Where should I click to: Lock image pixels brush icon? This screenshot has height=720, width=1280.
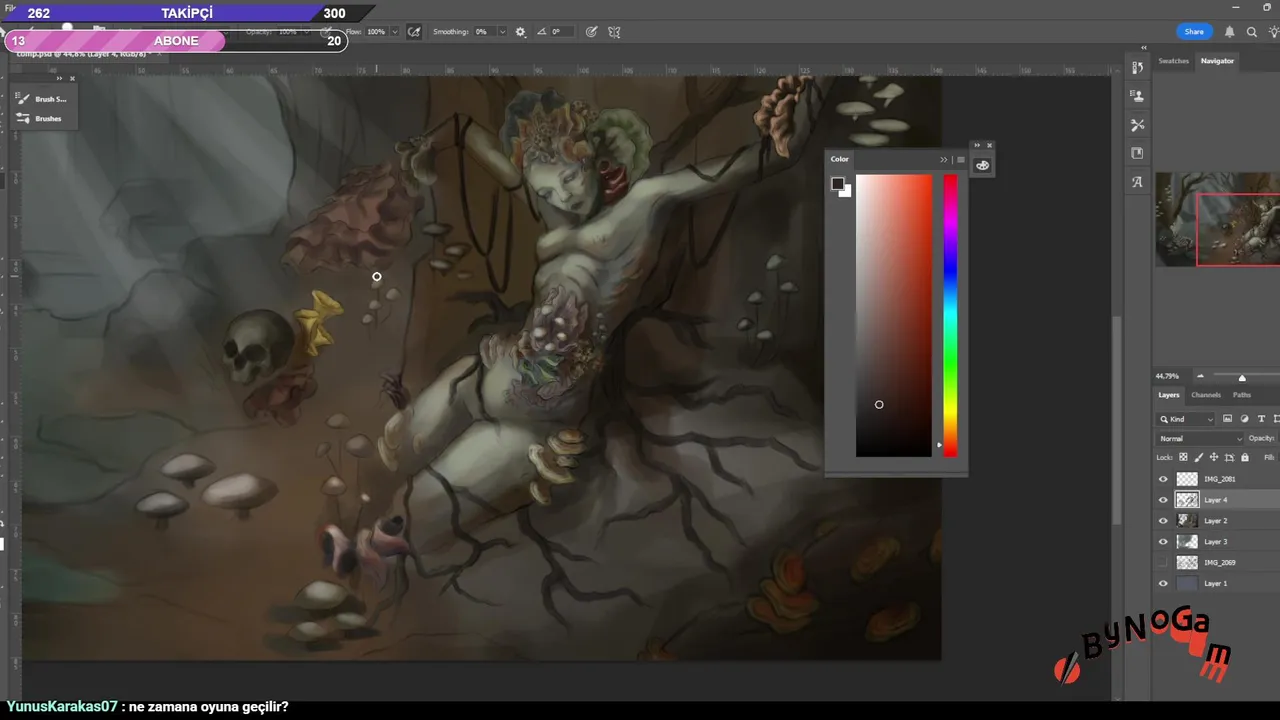tap(1199, 457)
